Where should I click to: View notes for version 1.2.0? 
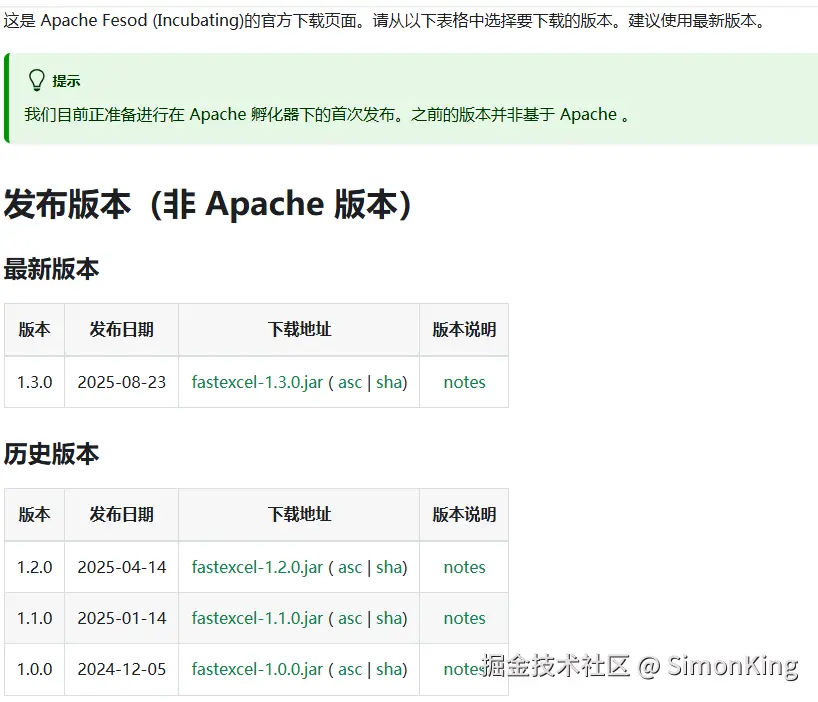point(464,567)
